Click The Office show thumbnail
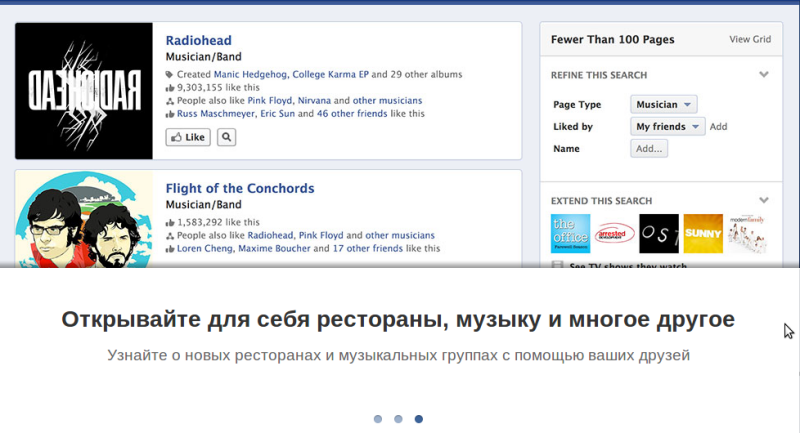Viewport: 800px width, 433px height. point(570,234)
